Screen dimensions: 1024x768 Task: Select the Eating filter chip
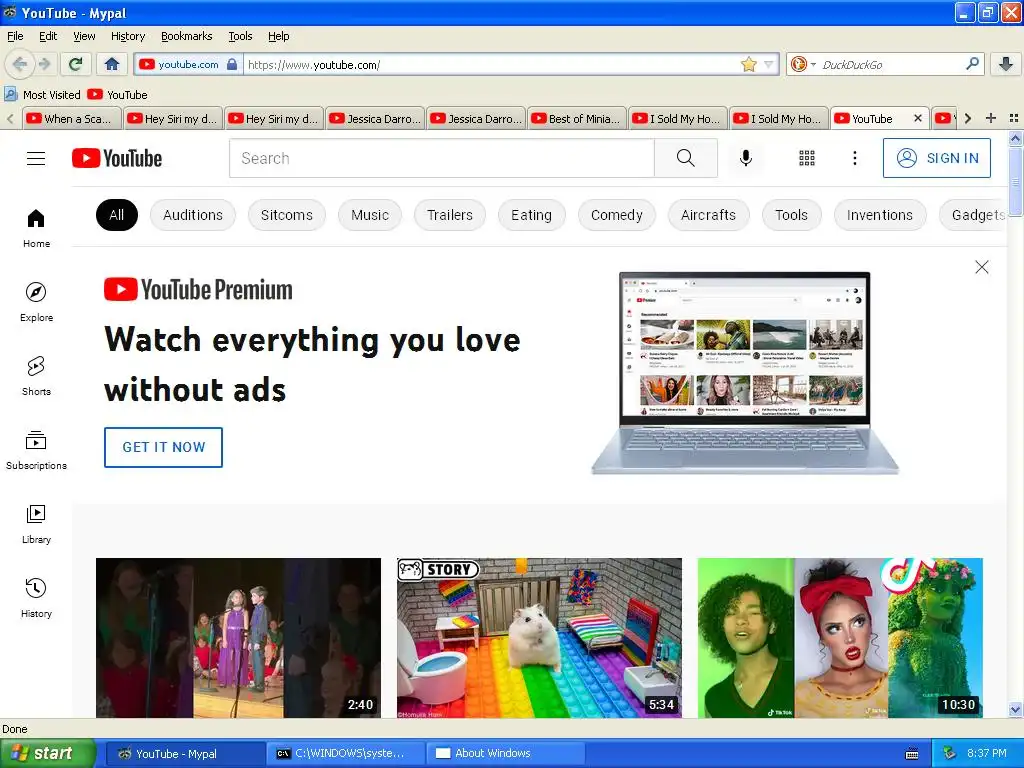coord(531,215)
